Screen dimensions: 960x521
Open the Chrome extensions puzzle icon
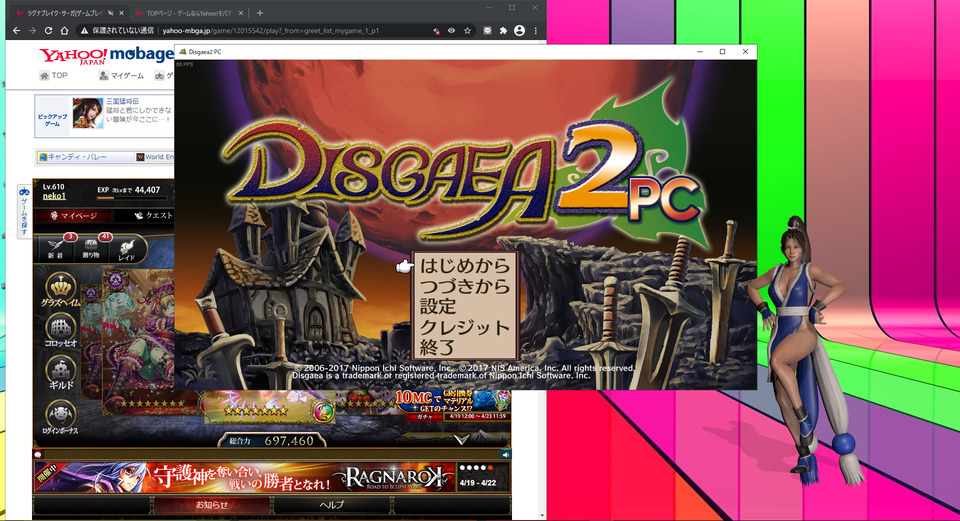pyautogui.click(x=503, y=31)
